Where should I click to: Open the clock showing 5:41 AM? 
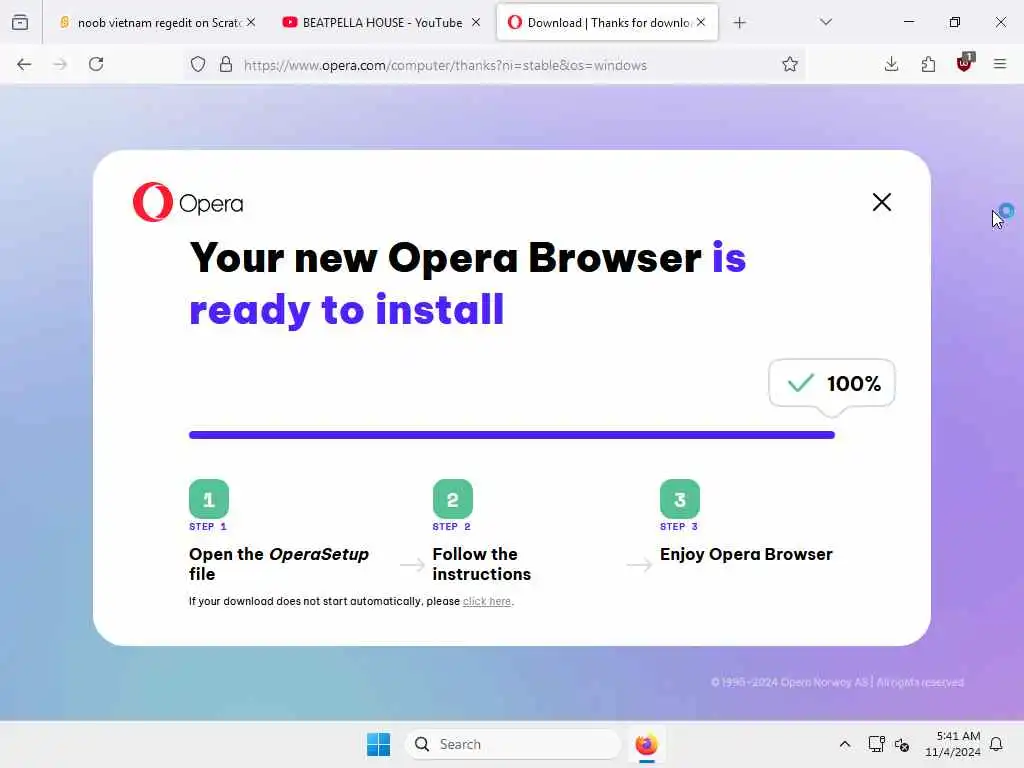953,744
